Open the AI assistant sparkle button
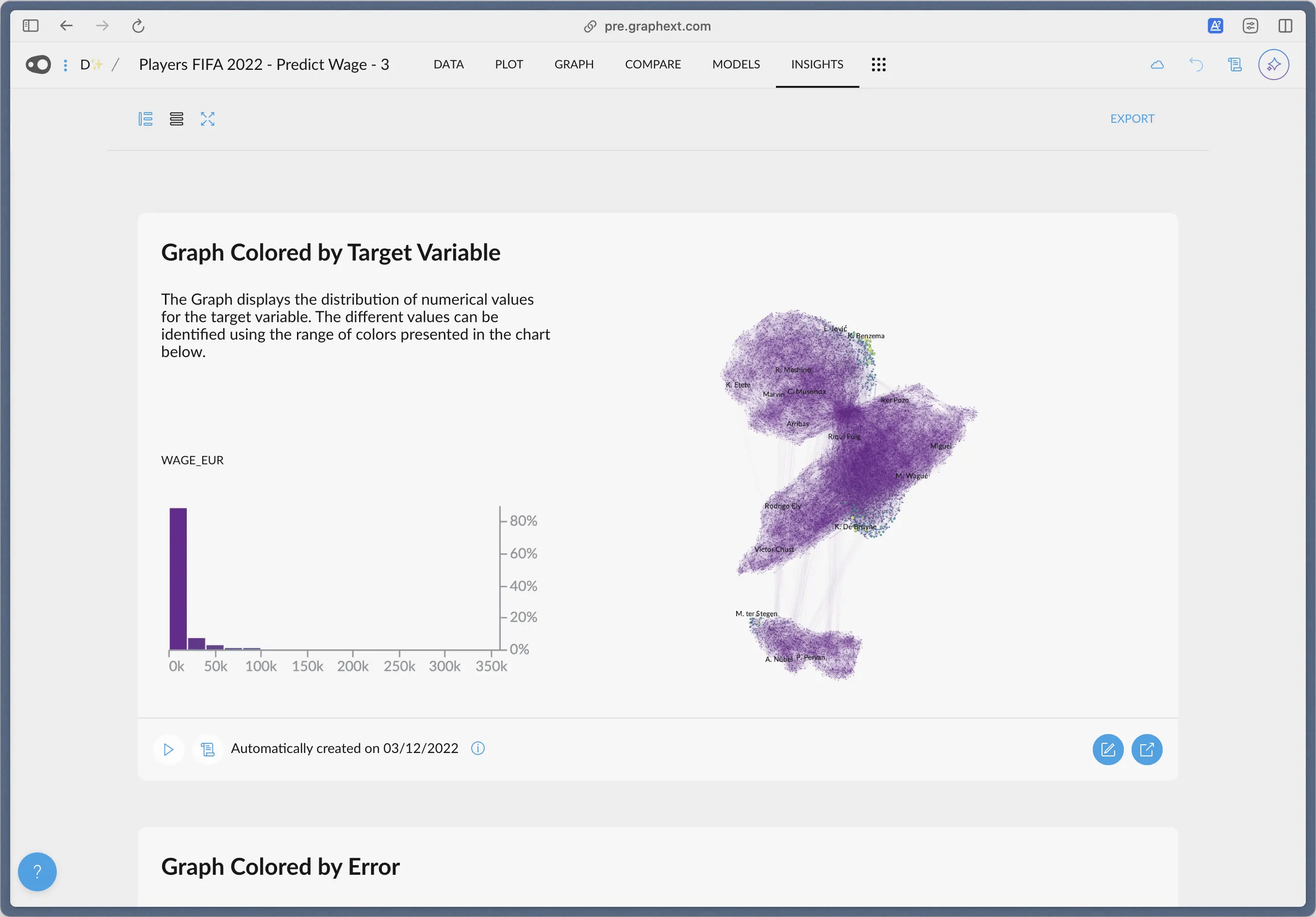Screen dimensions: 1316x917 [x=1274, y=64]
